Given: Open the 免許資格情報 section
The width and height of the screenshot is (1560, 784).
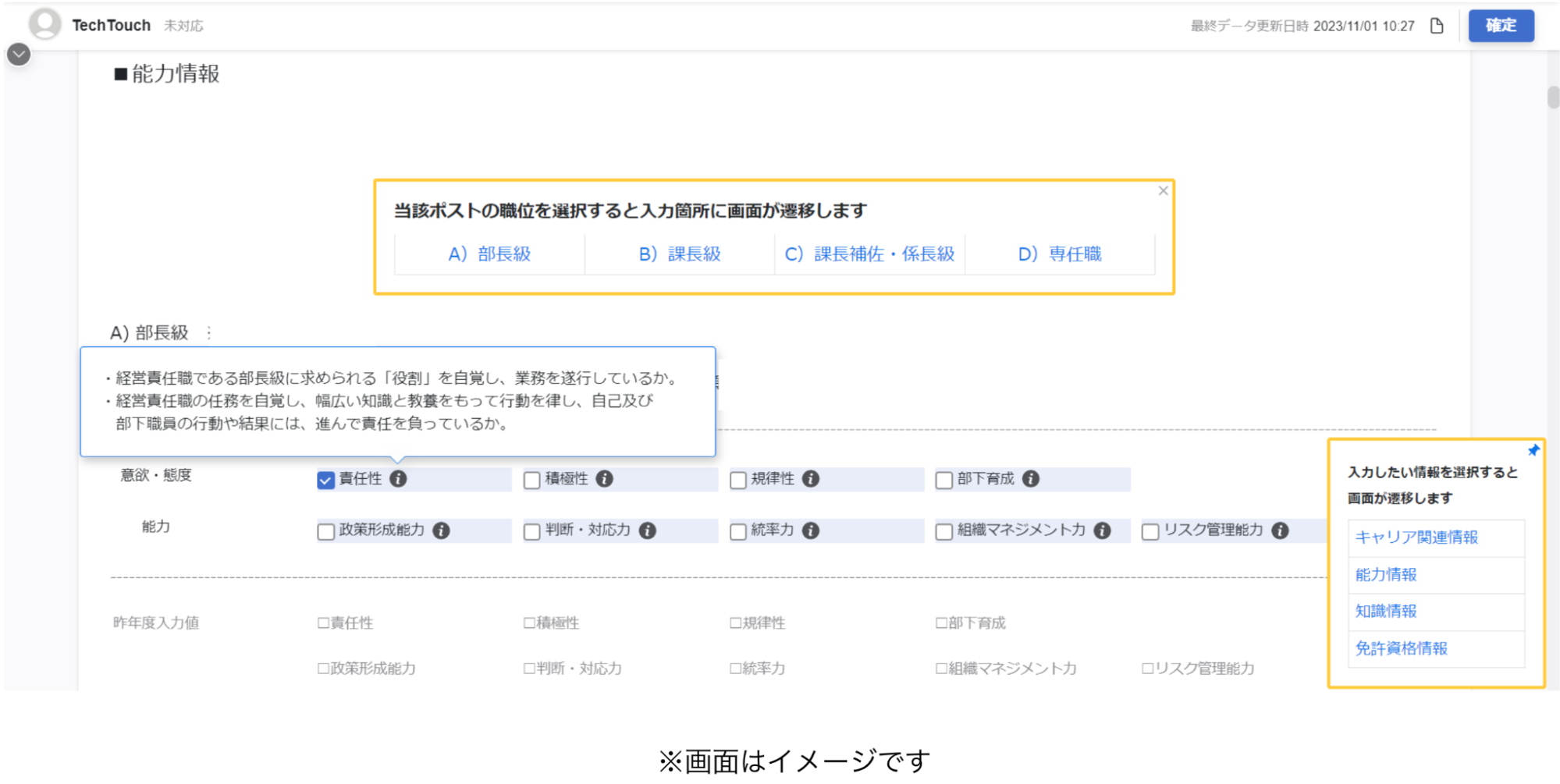Looking at the screenshot, I should (1402, 647).
